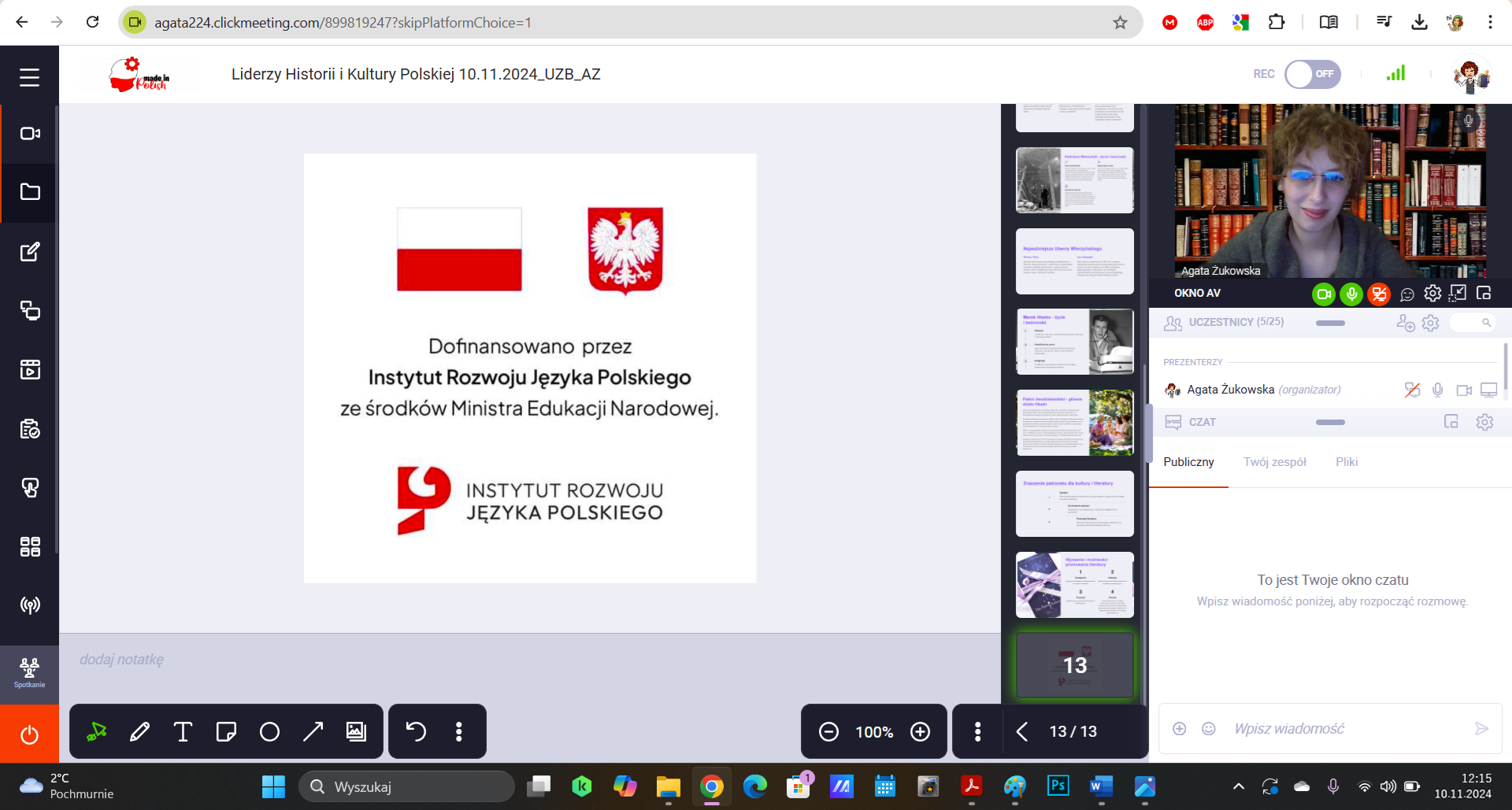Open Photoshop from the taskbar
Screen dimensions: 1512x810
coord(1058,786)
